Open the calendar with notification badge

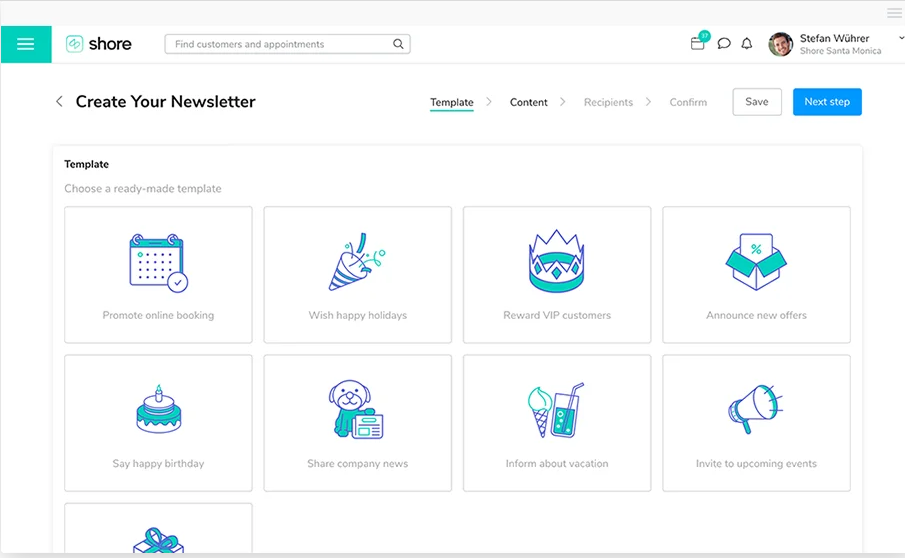coord(698,42)
